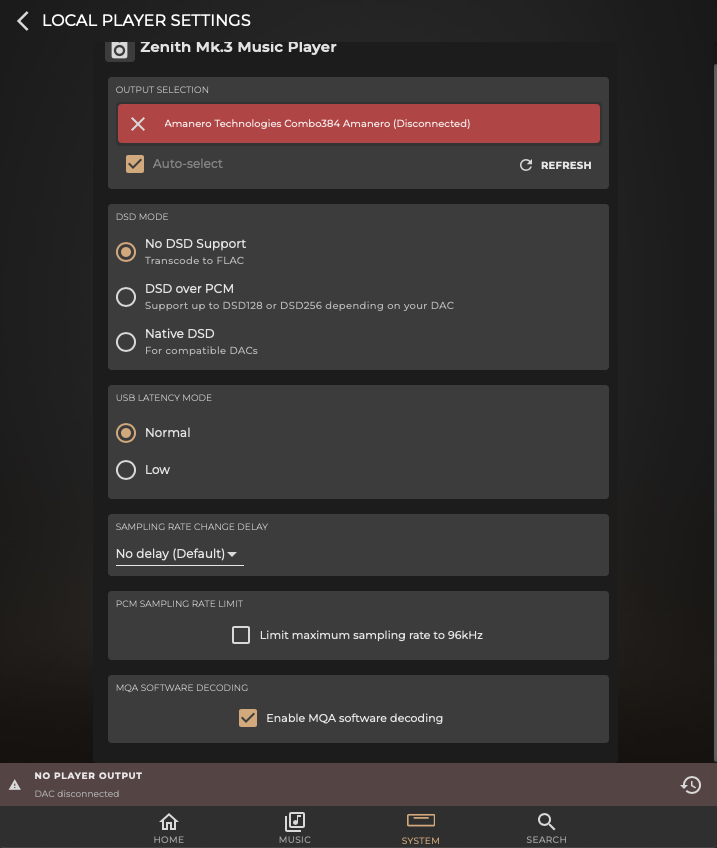Open the playback history clock icon
This screenshot has width=717, height=848.
[x=690, y=785]
